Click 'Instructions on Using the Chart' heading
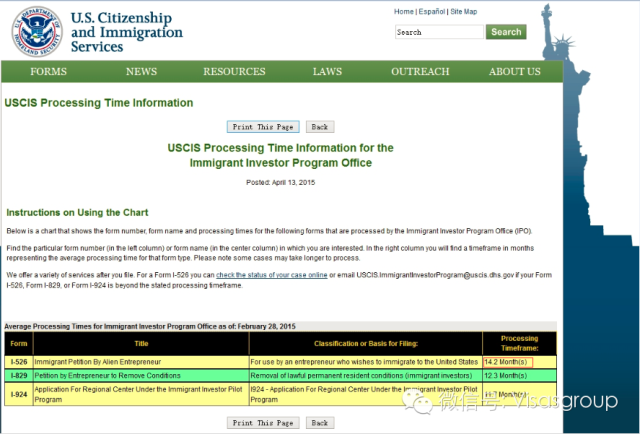 [x=77, y=213]
